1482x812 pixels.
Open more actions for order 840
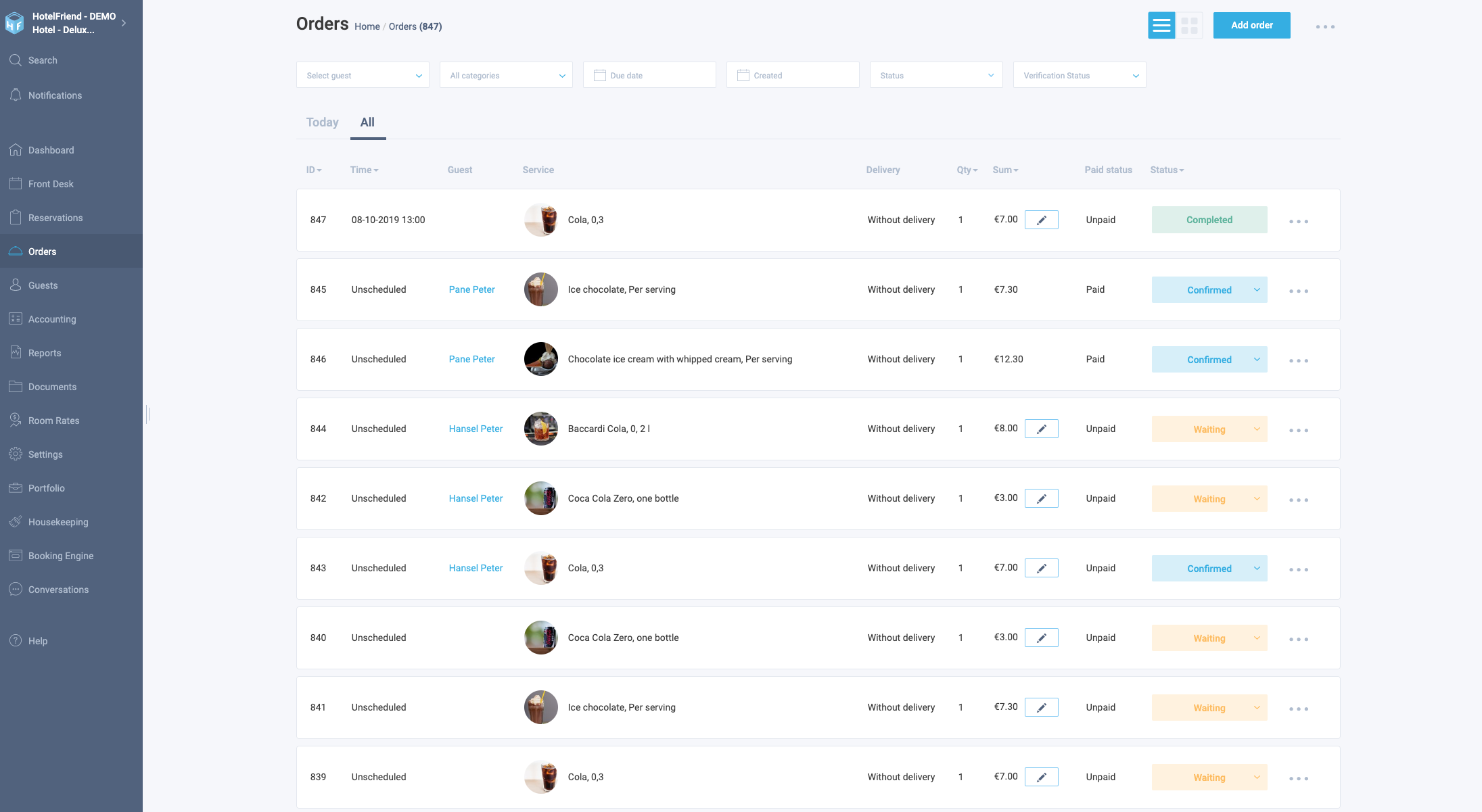[1298, 640]
